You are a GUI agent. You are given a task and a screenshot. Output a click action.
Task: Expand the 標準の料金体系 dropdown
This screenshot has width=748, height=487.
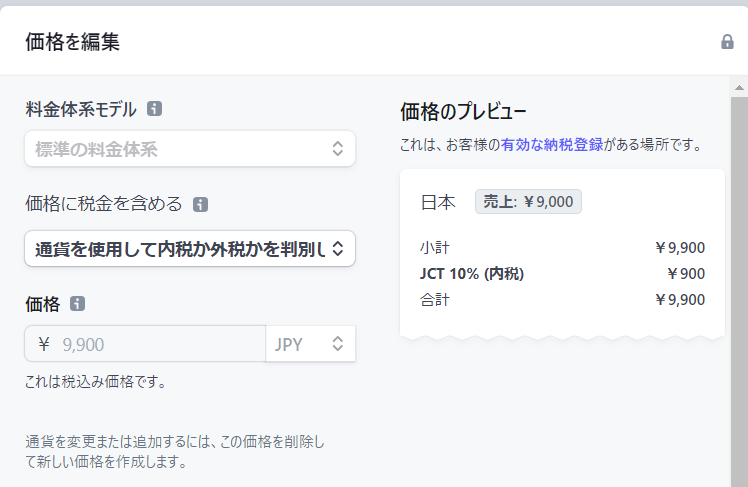[x=190, y=150]
